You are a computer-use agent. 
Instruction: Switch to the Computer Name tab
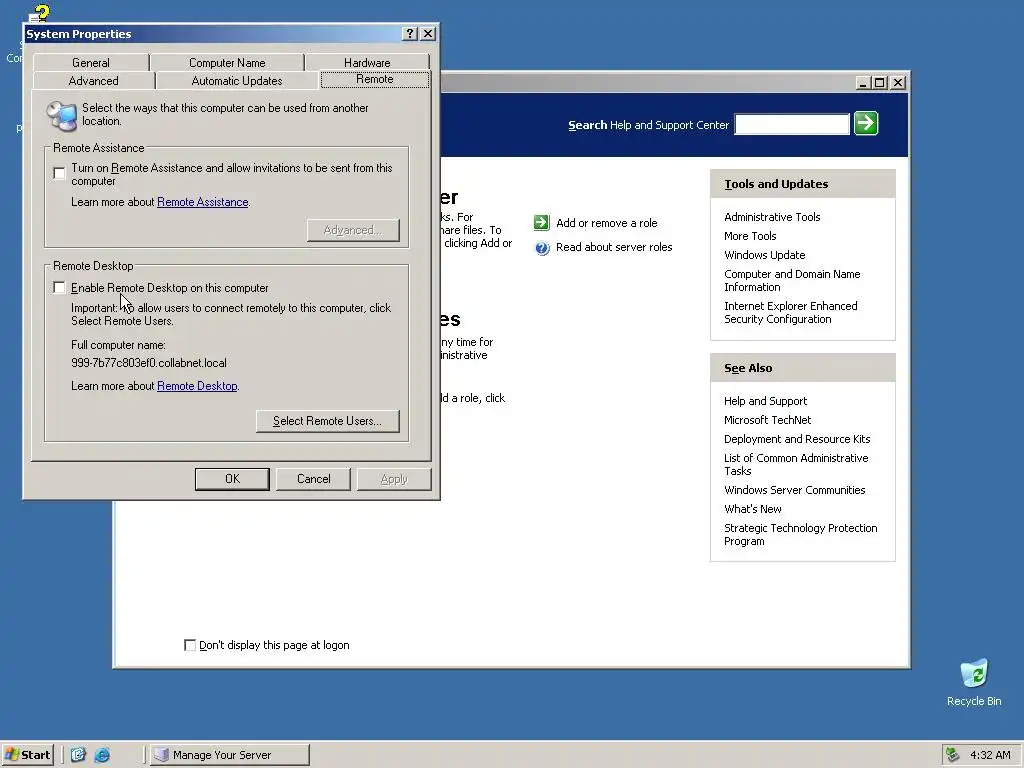(227, 63)
